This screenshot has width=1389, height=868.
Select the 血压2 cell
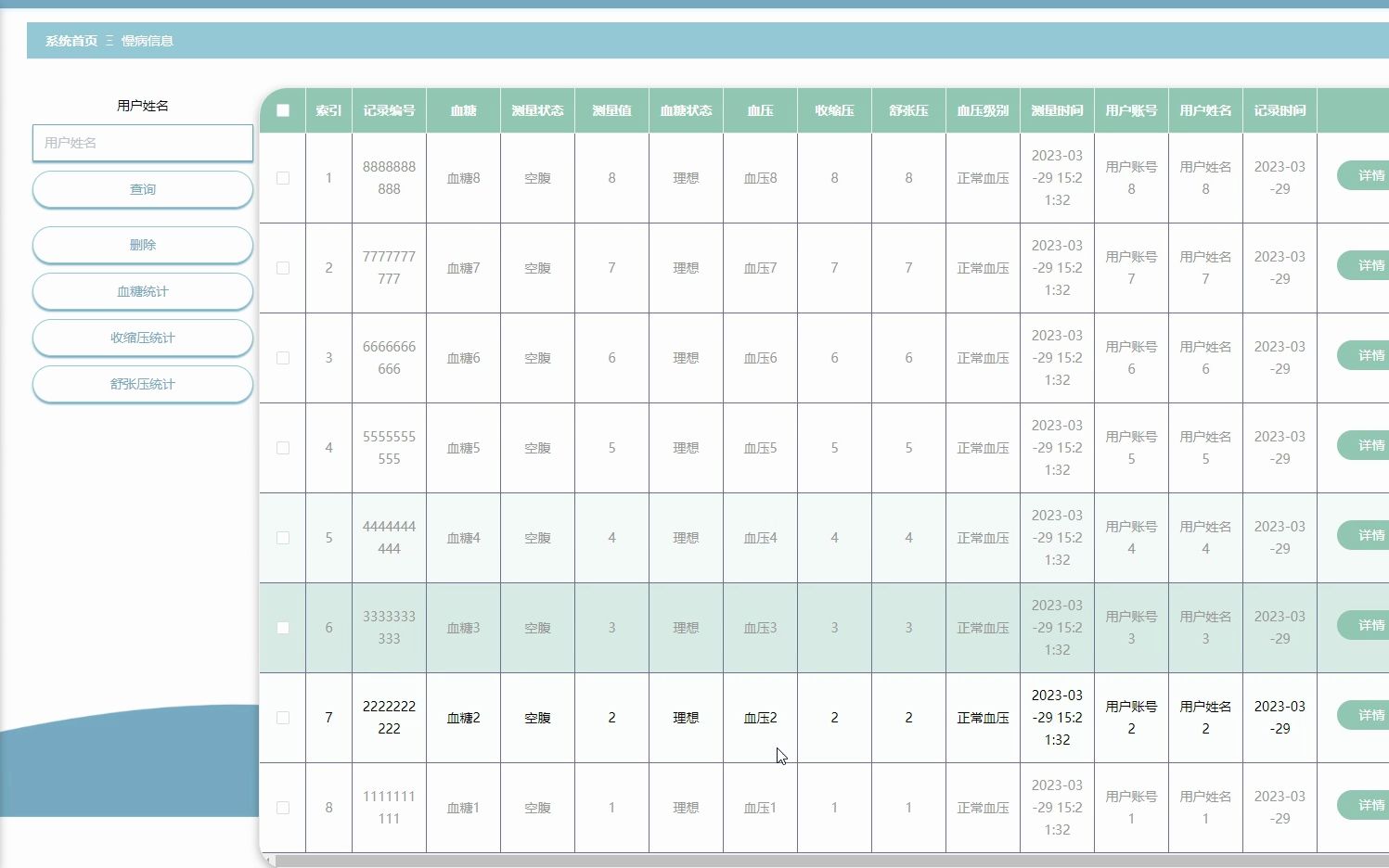point(760,718)
